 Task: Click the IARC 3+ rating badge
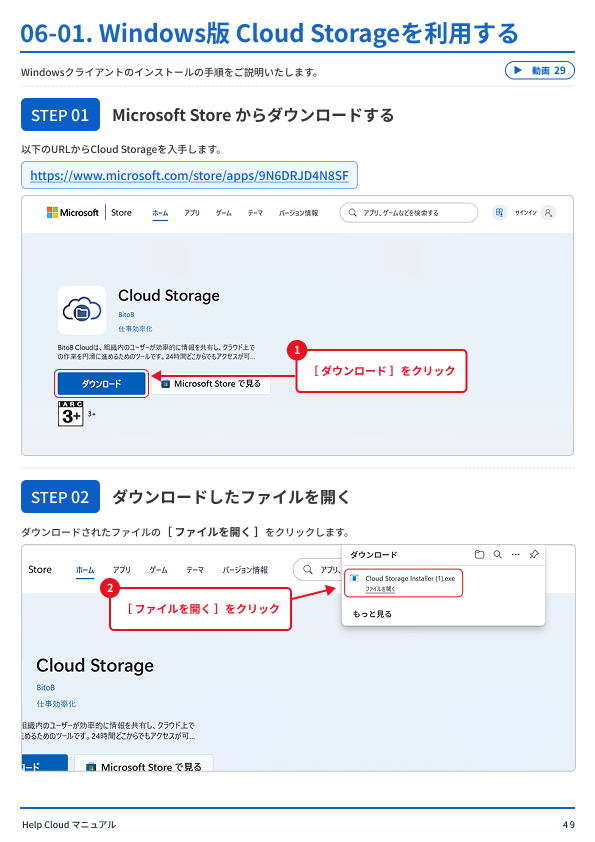click(71, 413)
